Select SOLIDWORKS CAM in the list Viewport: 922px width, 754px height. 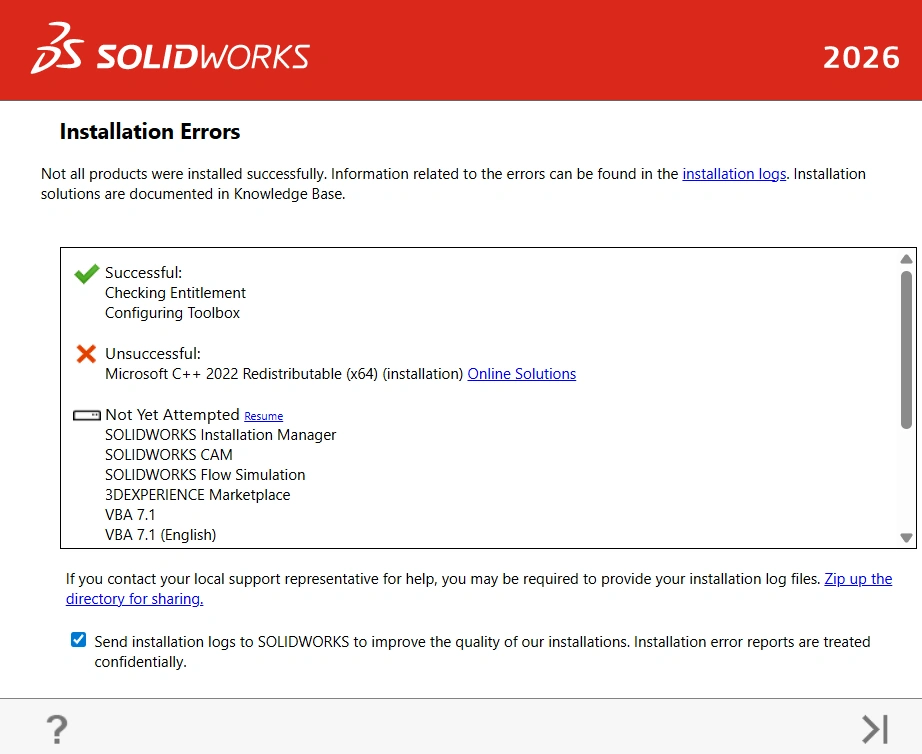[169, 455]
